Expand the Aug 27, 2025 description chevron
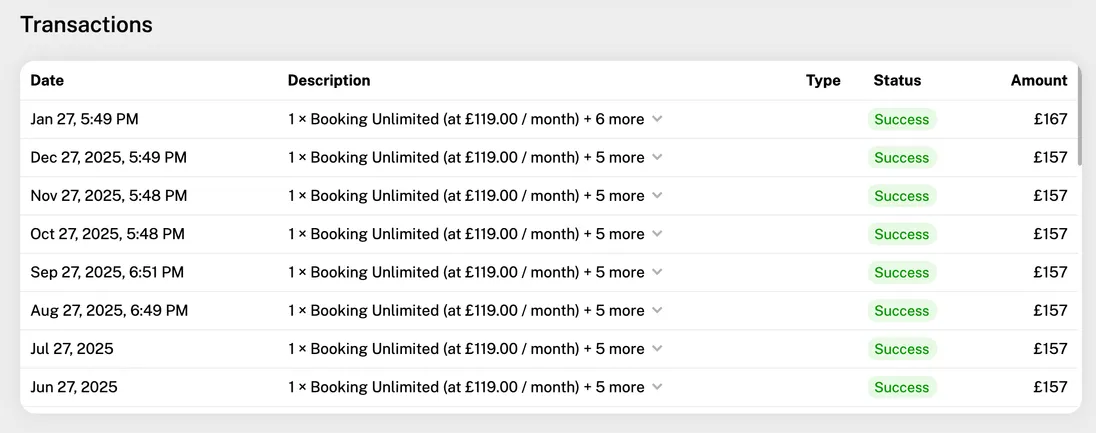1096x433 pixels. coord(657,311)
